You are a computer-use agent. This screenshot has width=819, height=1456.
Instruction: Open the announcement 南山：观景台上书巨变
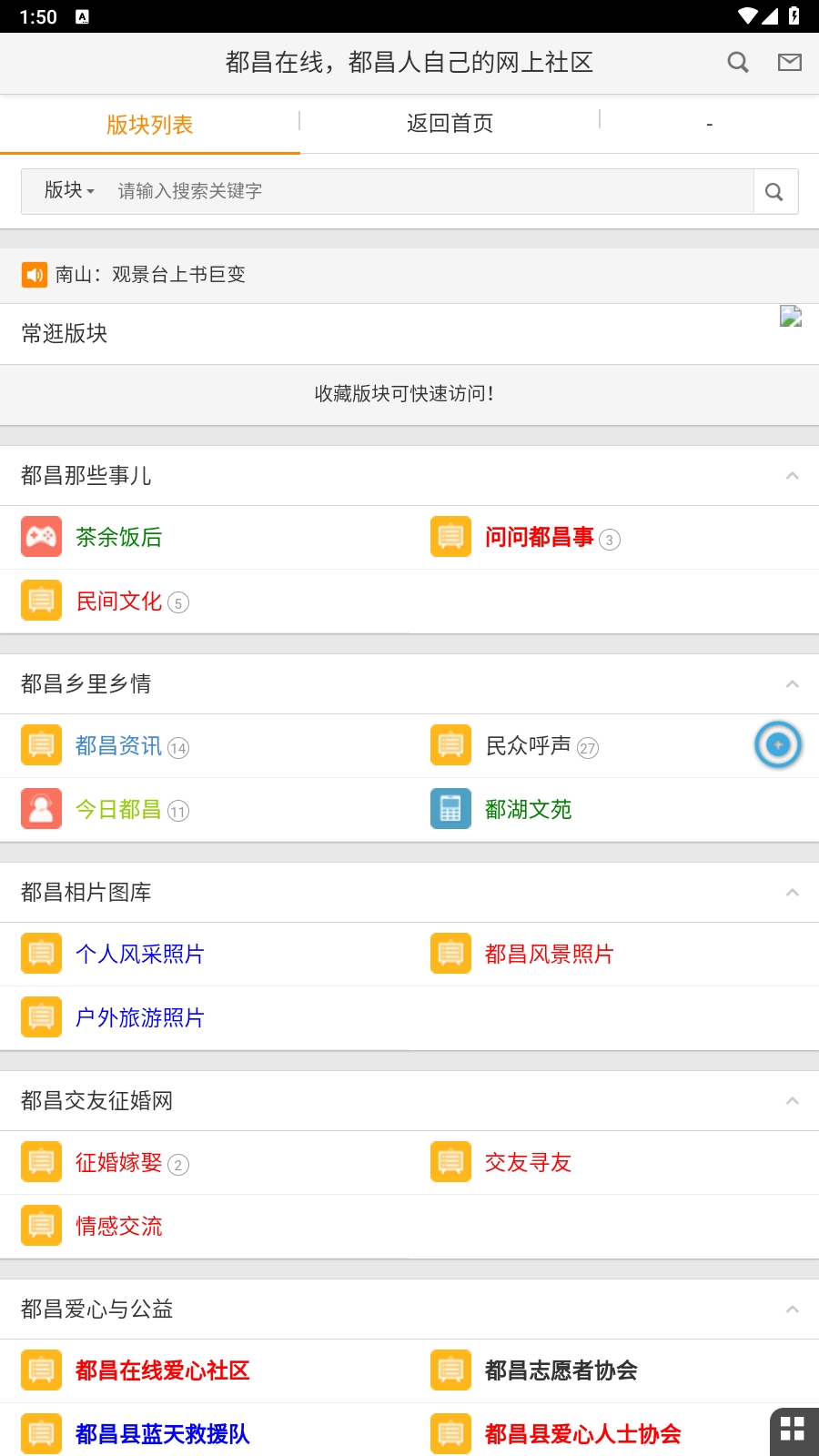(x=150, y=274)
